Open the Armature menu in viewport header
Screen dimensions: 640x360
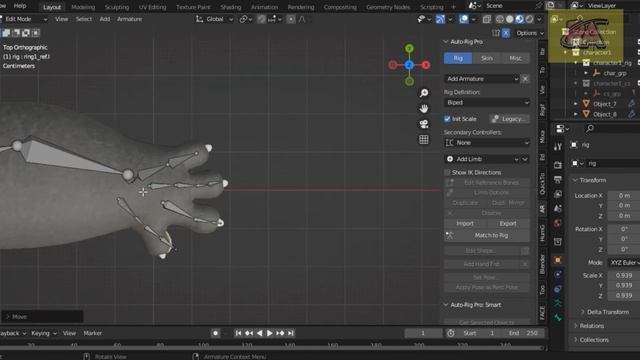pyautogui.click(x=129, y=19)
